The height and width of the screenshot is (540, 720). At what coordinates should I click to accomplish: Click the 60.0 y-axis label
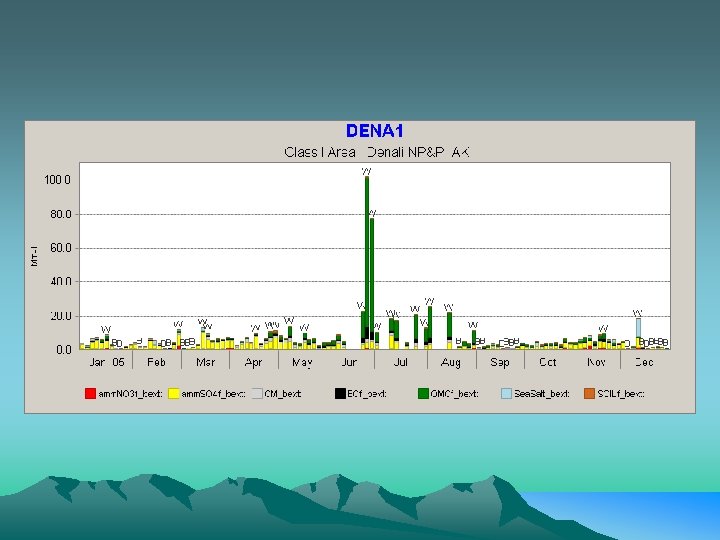point(61,248)
